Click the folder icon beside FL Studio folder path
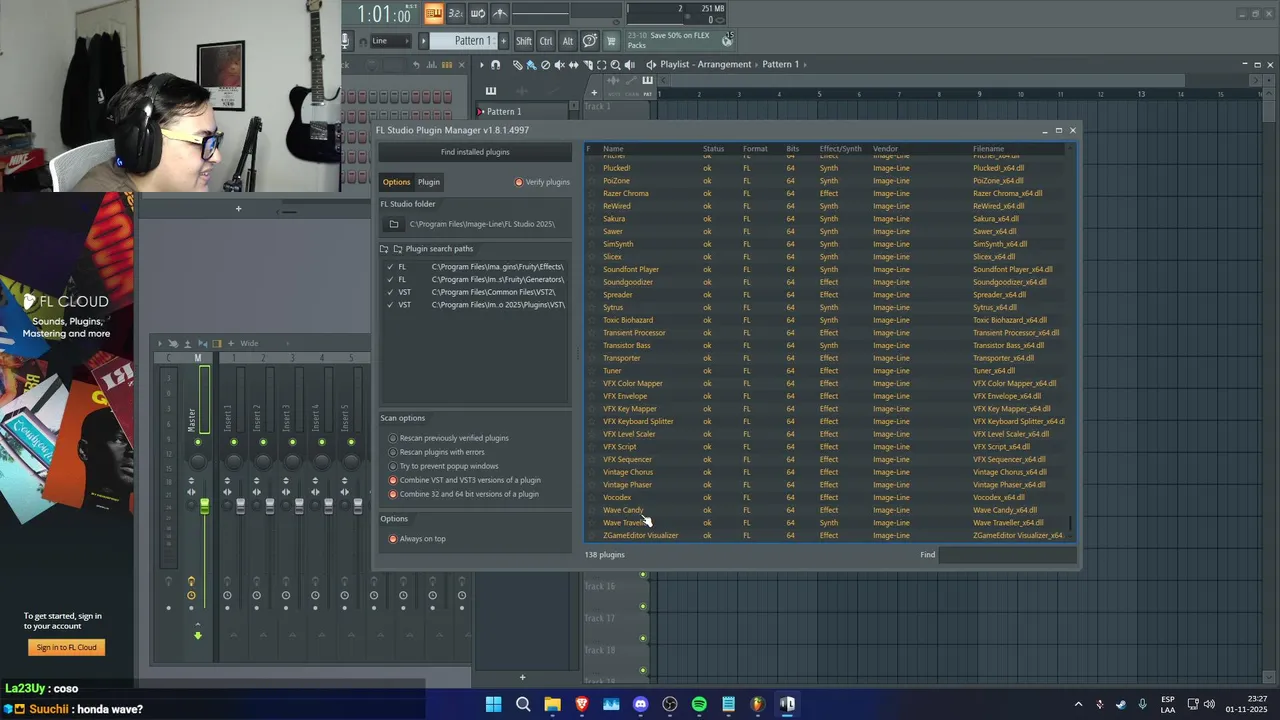Viewport: 1280px width, 720px height. pyautogui.click(x=394, y=224)
